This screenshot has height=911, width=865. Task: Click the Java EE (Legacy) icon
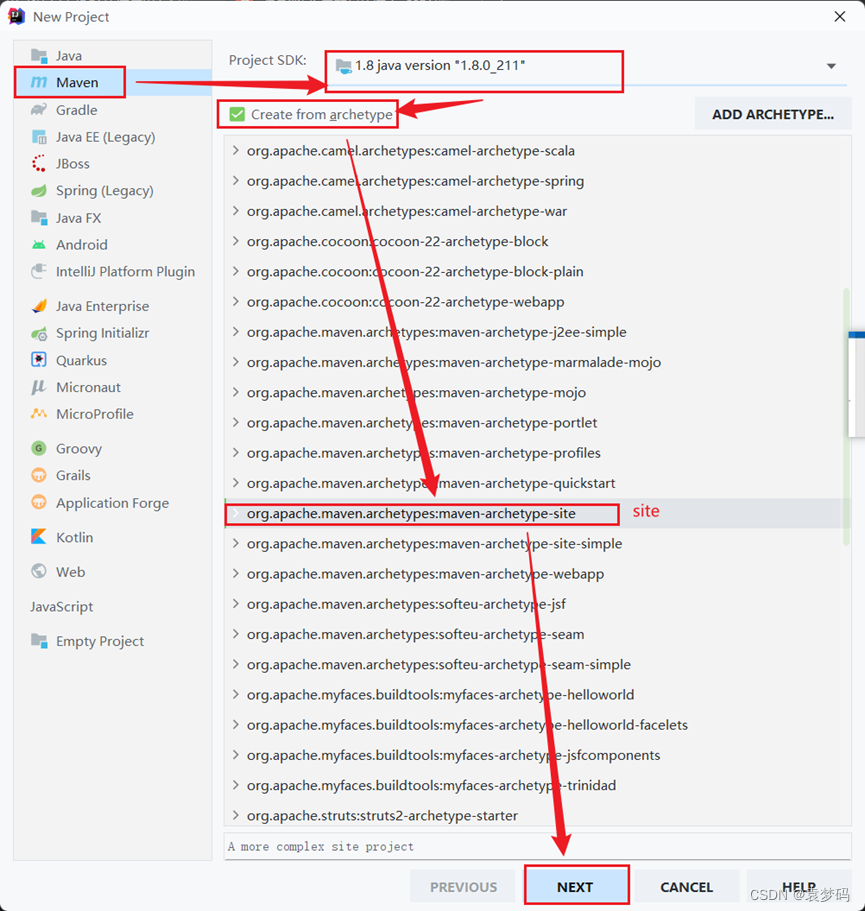tap(39, 137)
